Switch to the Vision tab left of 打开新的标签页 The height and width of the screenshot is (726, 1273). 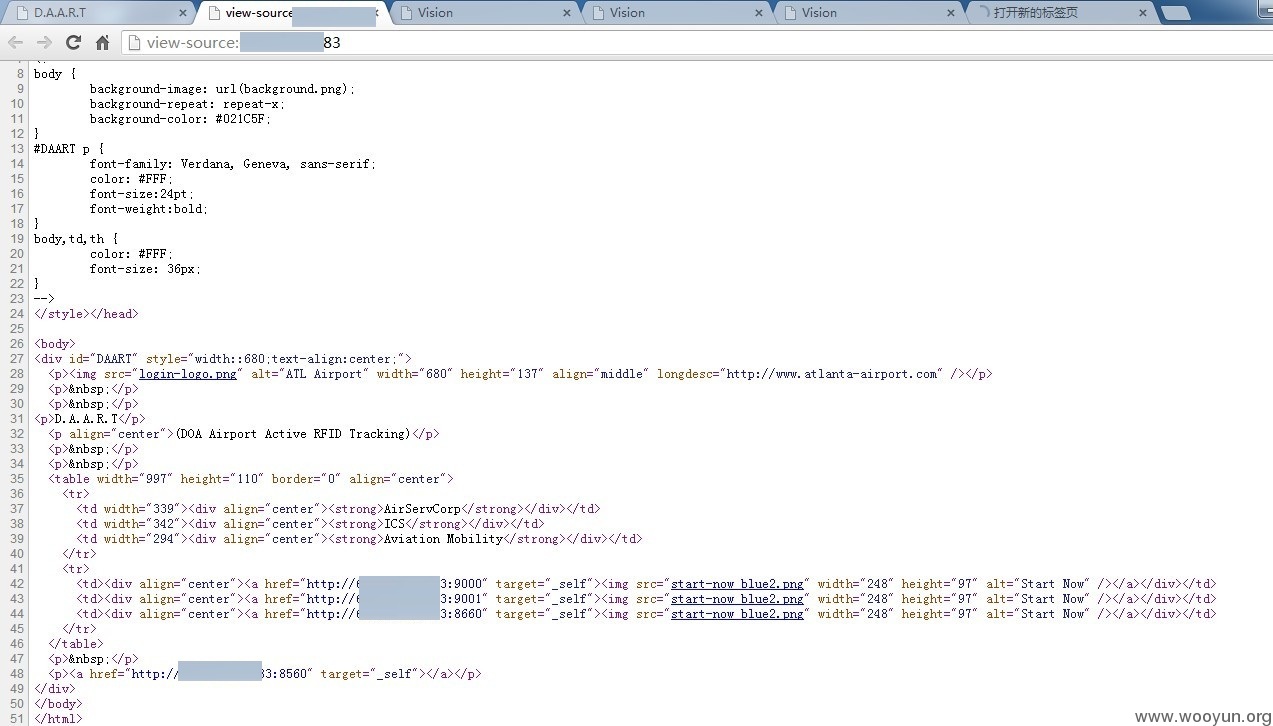[x=867, y=13]
